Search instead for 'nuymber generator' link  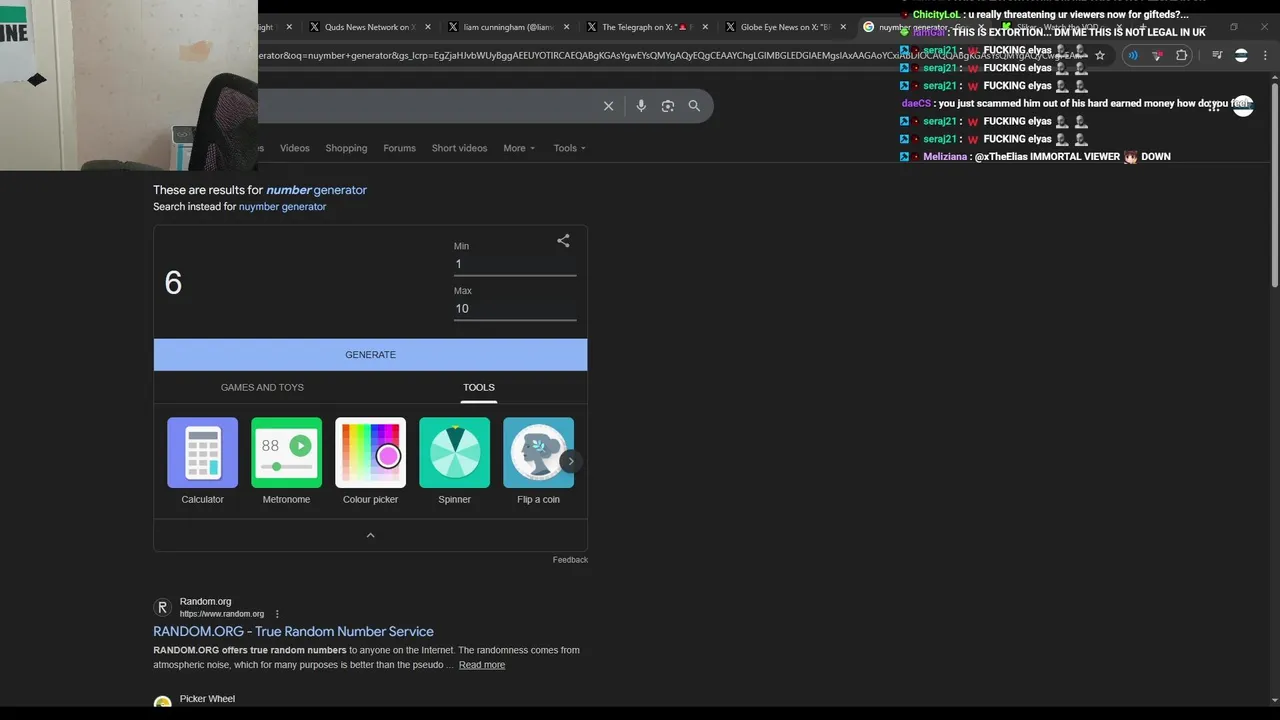(x=282, y=207)
